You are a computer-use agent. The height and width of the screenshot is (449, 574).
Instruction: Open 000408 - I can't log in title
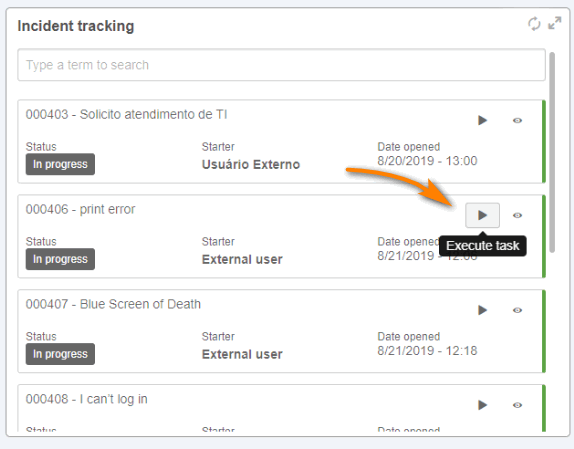coord(86,399)
